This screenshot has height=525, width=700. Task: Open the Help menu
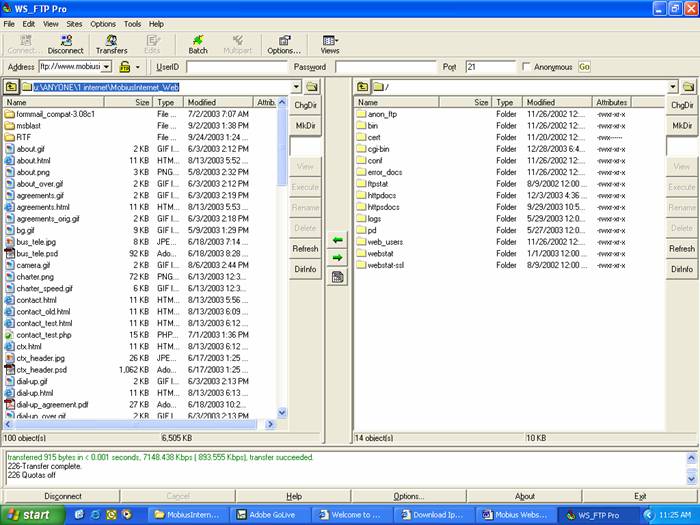156,24
